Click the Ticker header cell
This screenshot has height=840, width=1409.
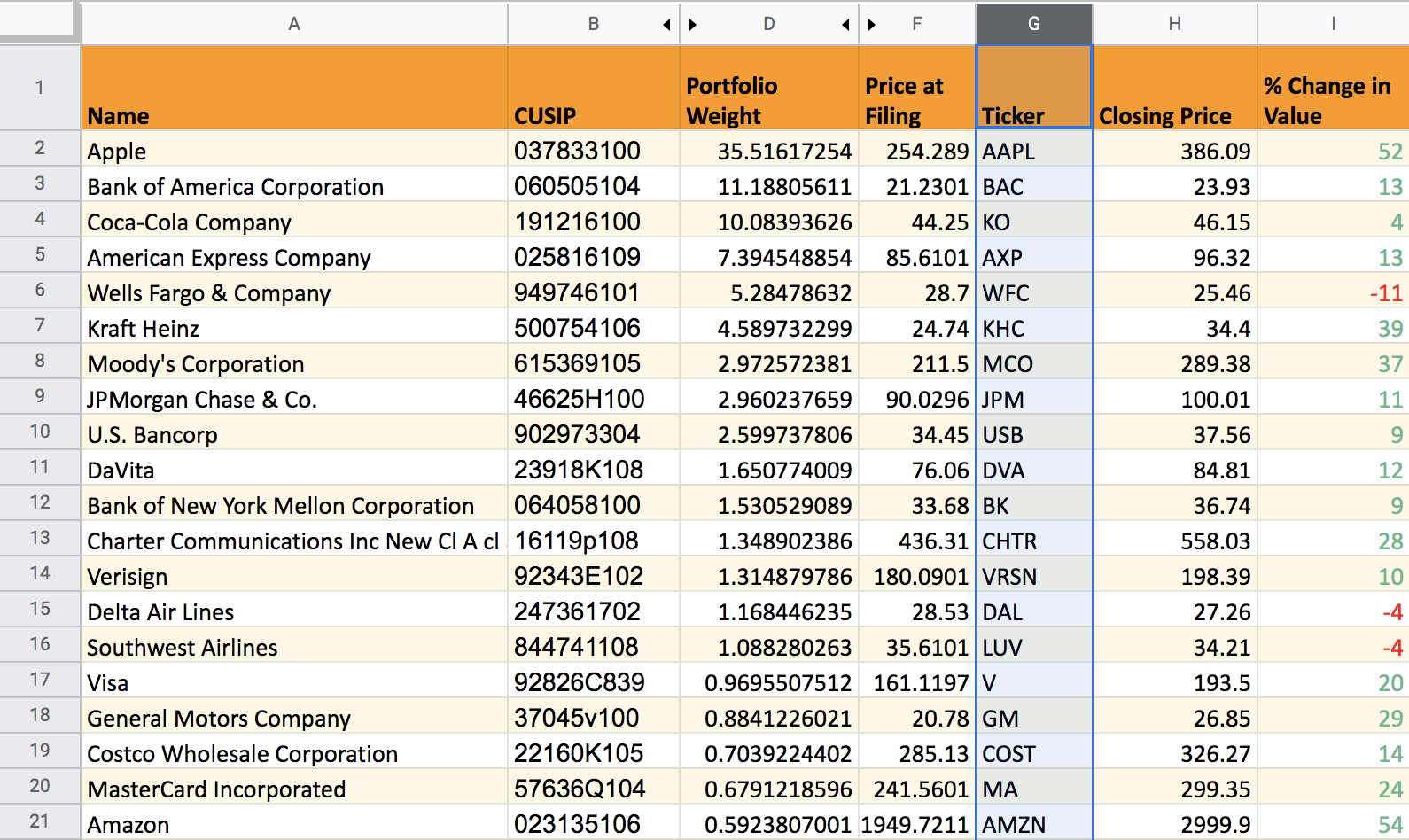pyautogui.click(x=1033, y=89)
